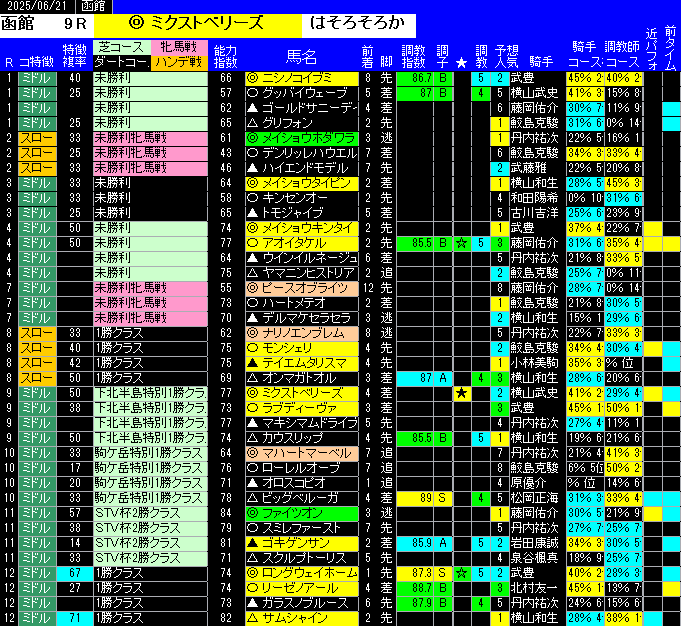Select horse ロングウェイホーム
681x626 pixels.
(x=302, y=573)
